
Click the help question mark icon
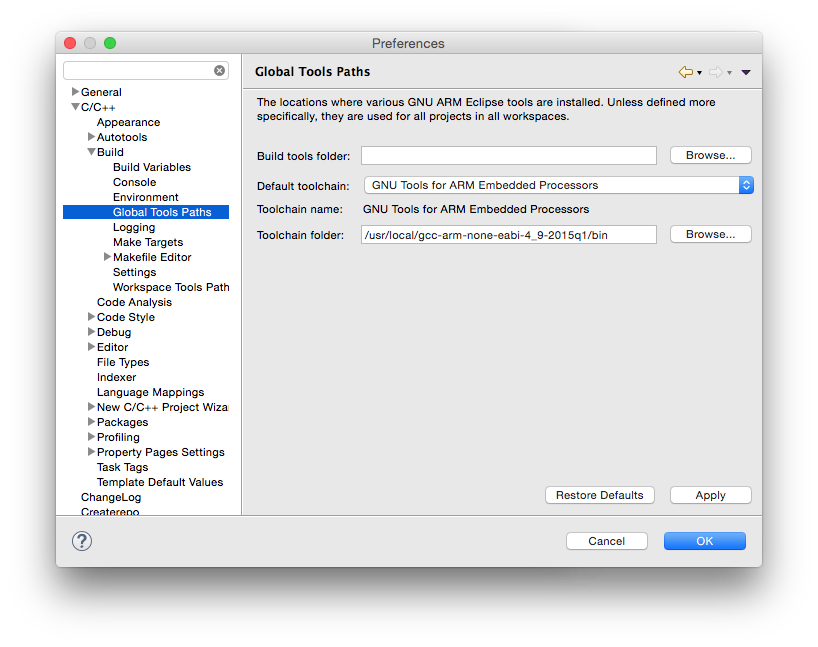coord(81,540)
